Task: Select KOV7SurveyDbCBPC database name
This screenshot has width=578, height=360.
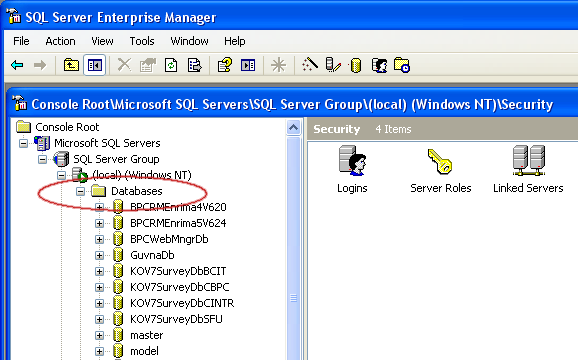Action: pyautogui.click(x=180, y=287)
